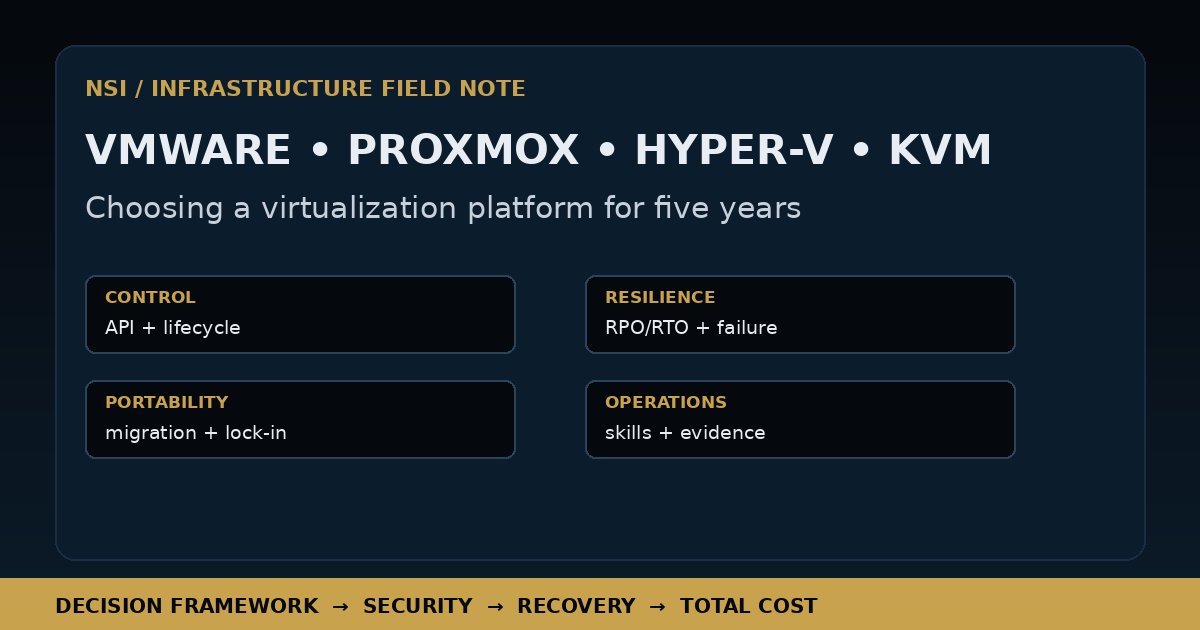The width and height of the screenshot is (1200, 630).
Task: Click RECOVERY in the bottom banner
Action: point(576,606)
